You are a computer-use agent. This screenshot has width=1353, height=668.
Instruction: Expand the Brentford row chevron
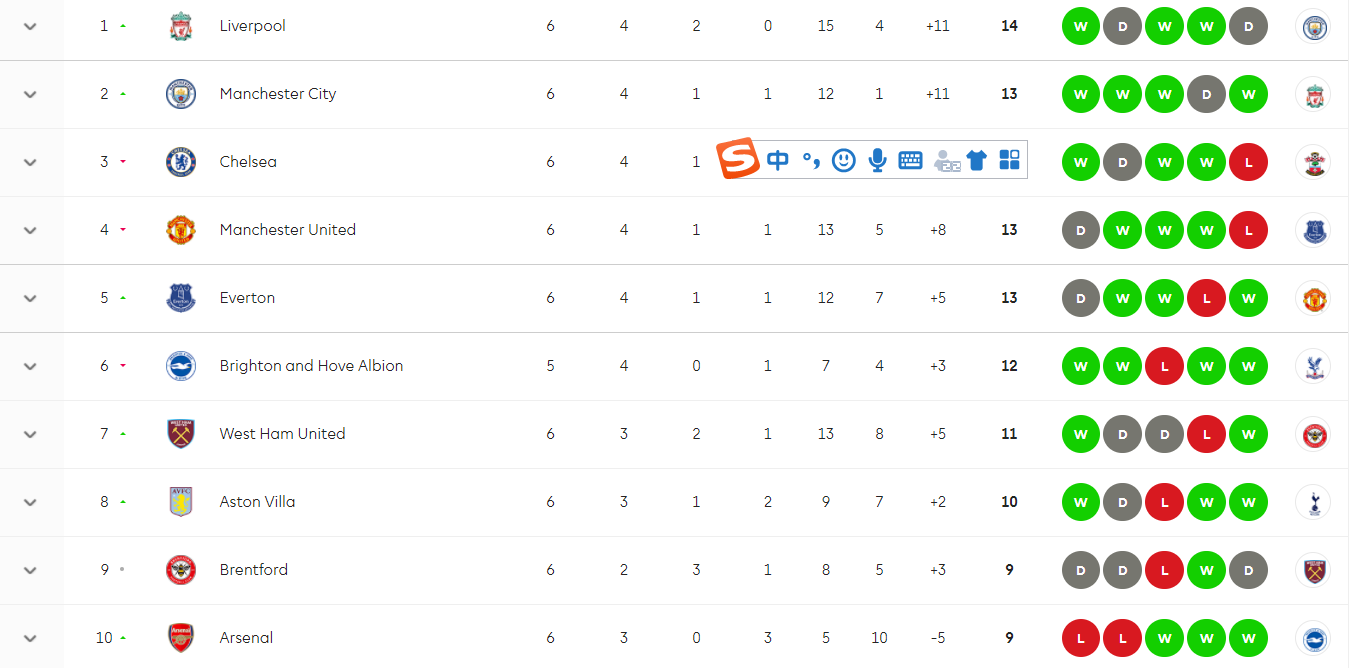(30, 570)
